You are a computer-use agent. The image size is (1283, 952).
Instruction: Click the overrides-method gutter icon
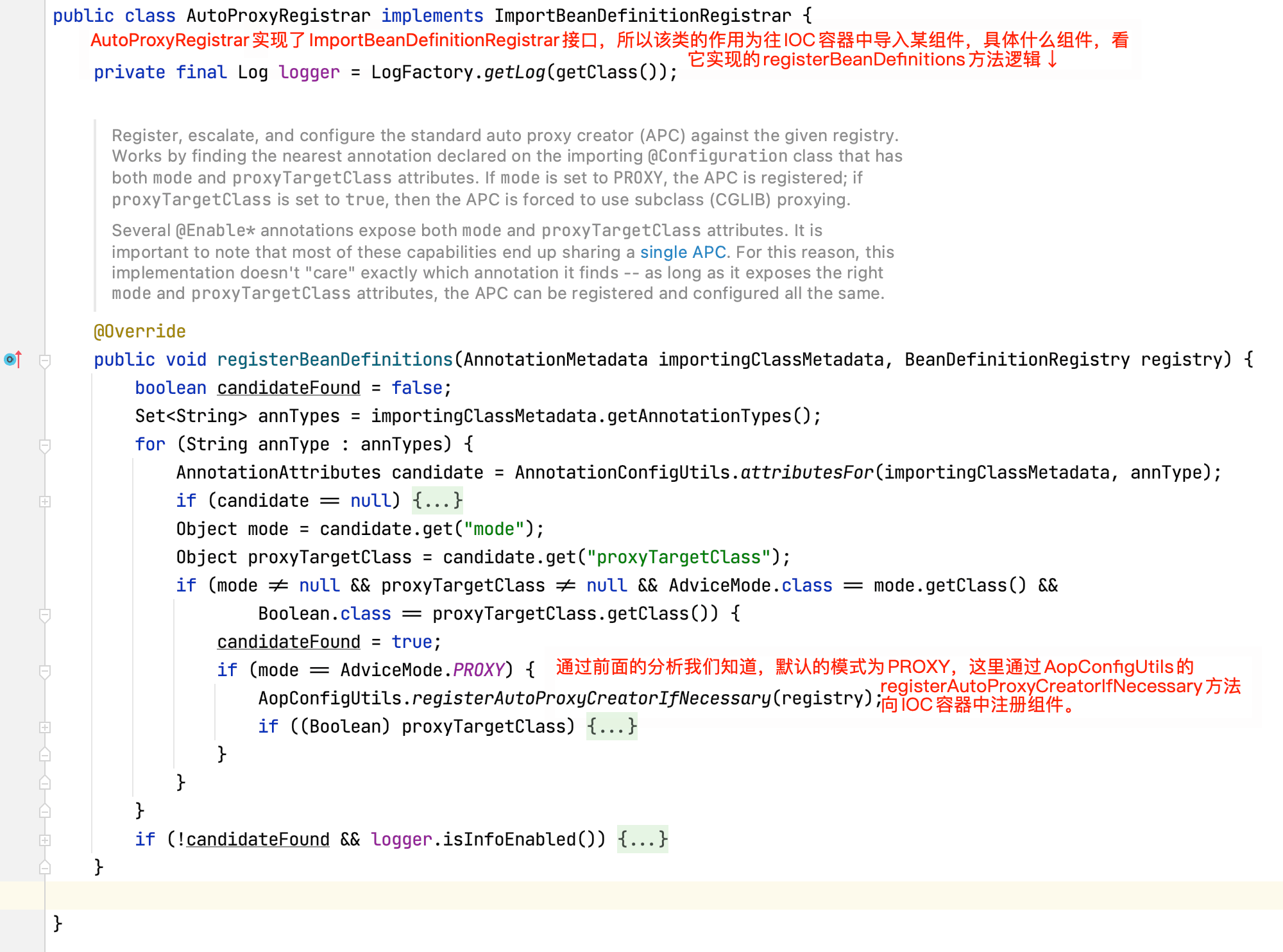[x=13, y=359]
